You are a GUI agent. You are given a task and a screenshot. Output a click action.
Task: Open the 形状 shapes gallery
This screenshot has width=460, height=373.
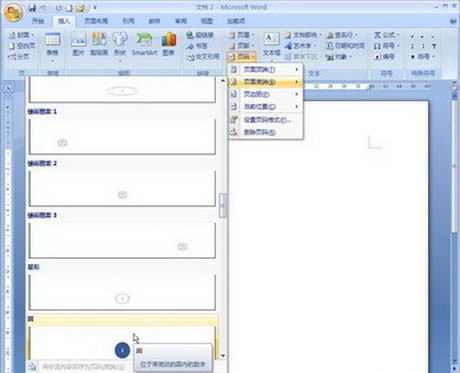pos(120,46)
